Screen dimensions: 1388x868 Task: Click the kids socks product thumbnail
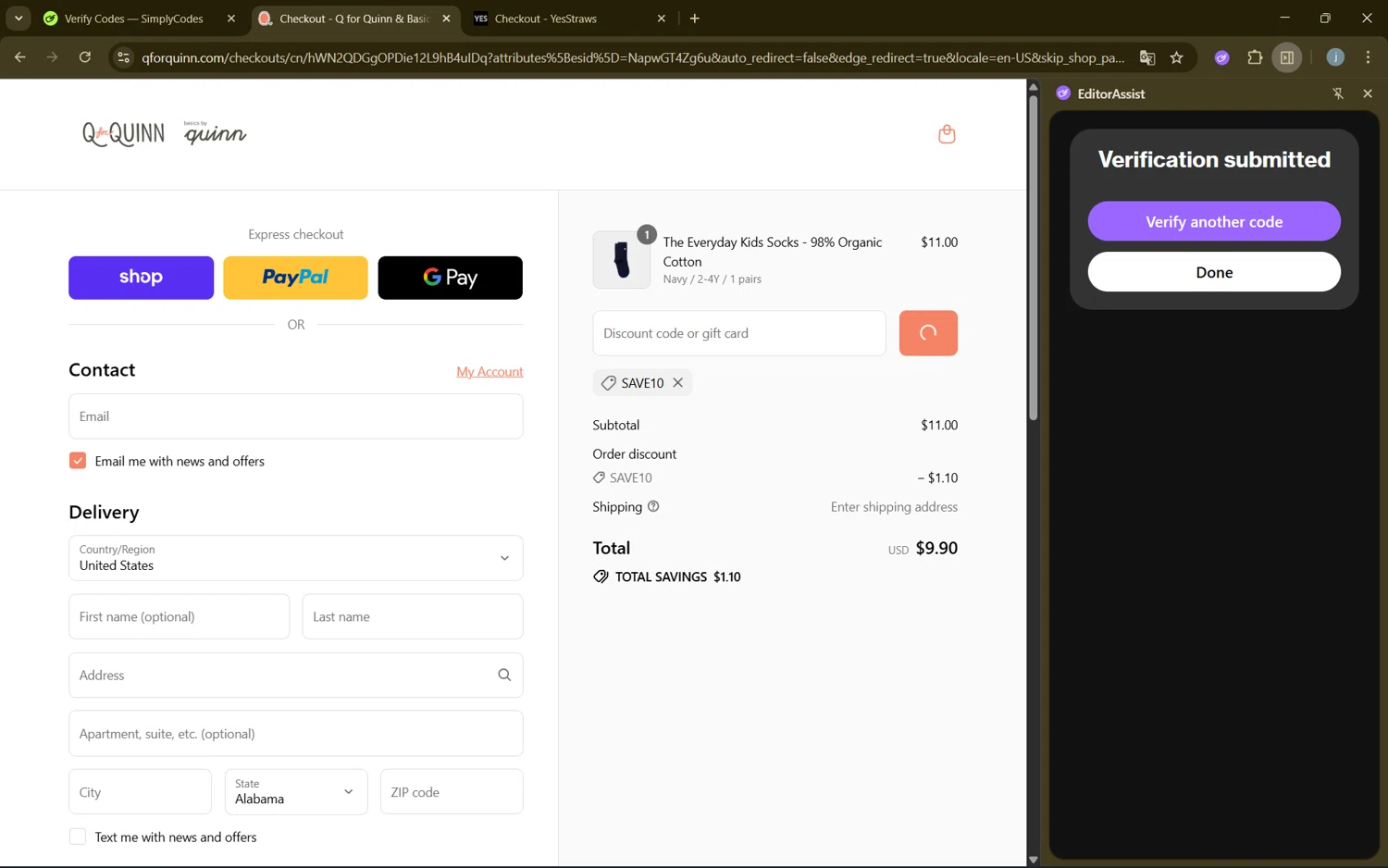click(x=622, y=260)
